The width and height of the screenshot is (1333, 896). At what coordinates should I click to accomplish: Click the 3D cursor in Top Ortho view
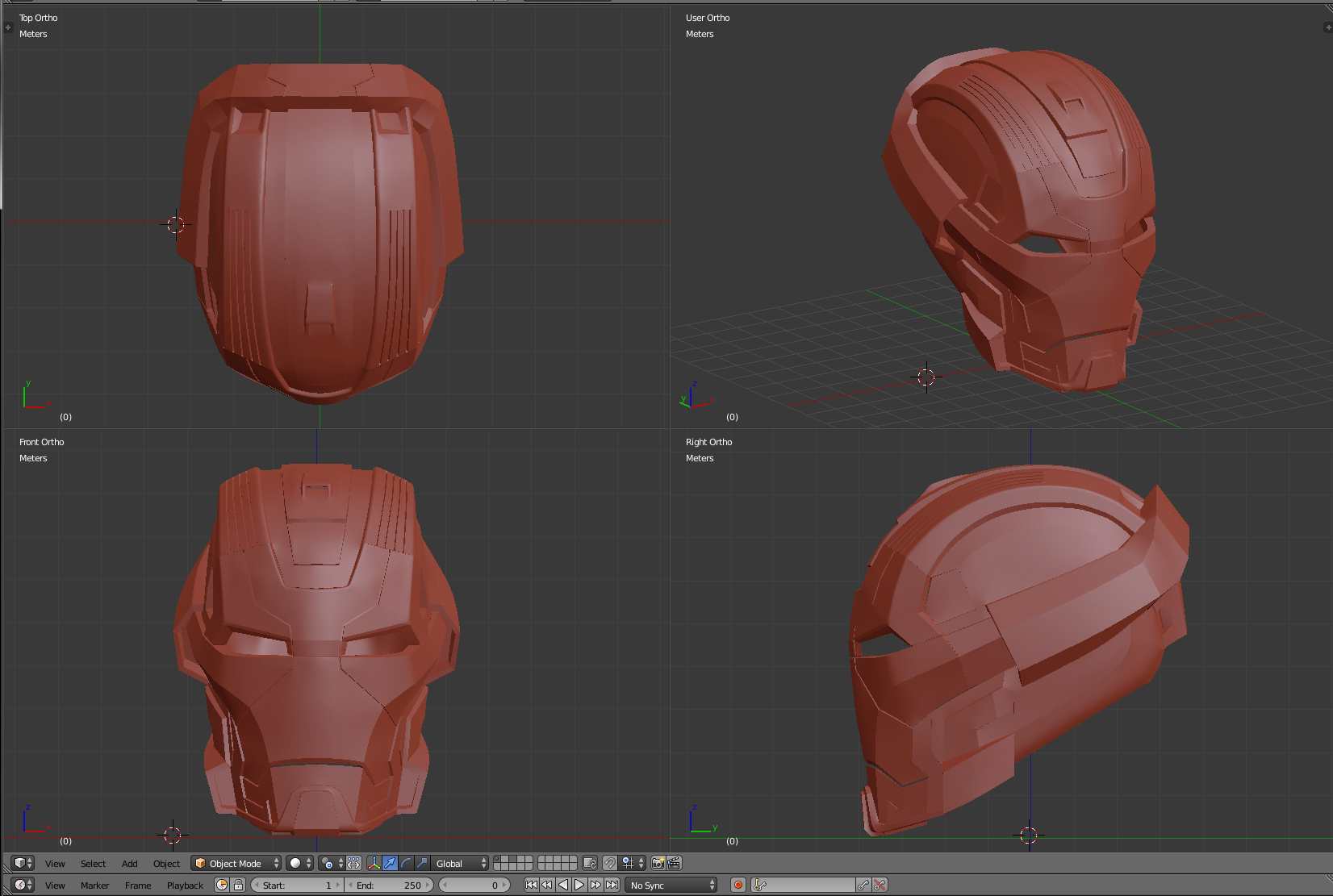point(175,225)
